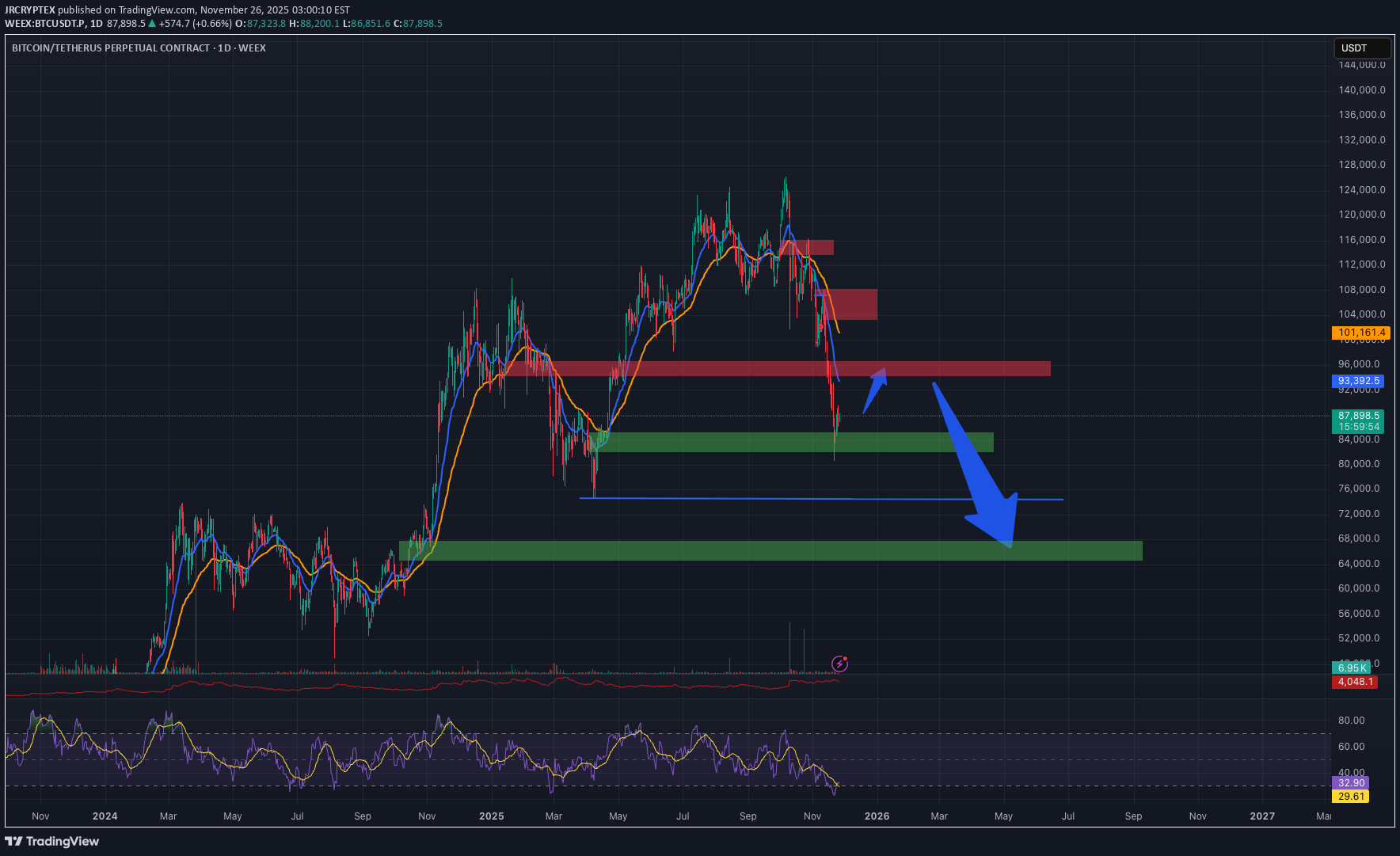Click the yellow stochastic value 29.61

point(1350,797)
